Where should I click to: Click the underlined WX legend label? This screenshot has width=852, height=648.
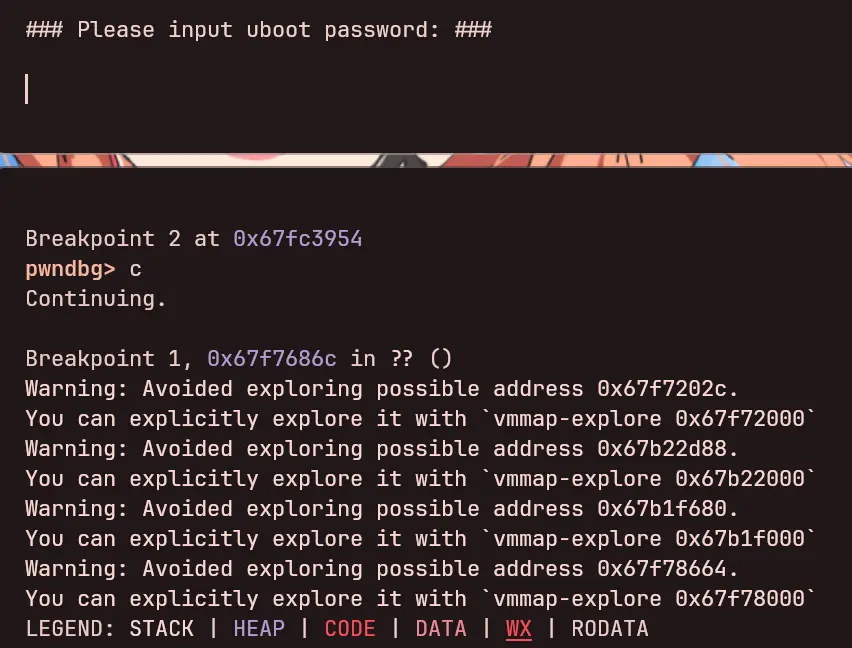[518, 629]
